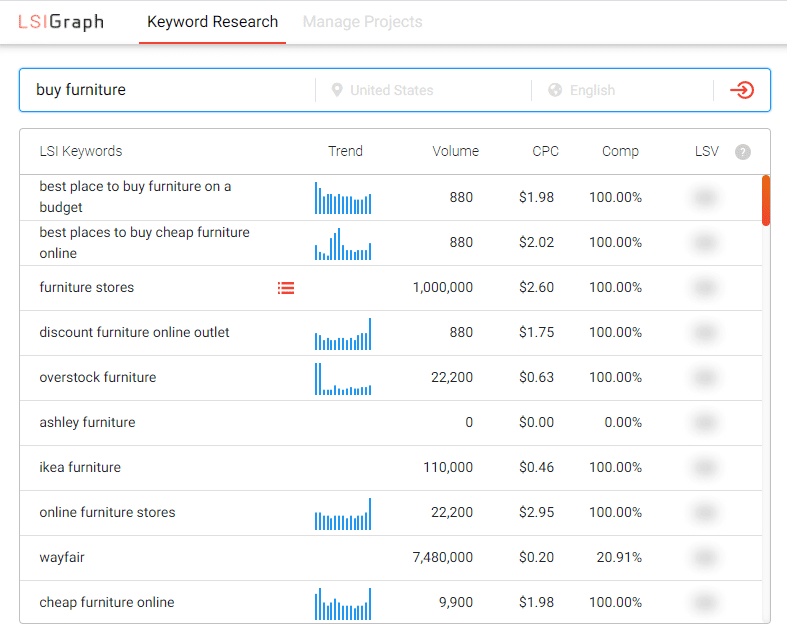Sort by the Volume column header
Image resolution: width=787 pixels, height=629 pixels.
tap(455, 151)
